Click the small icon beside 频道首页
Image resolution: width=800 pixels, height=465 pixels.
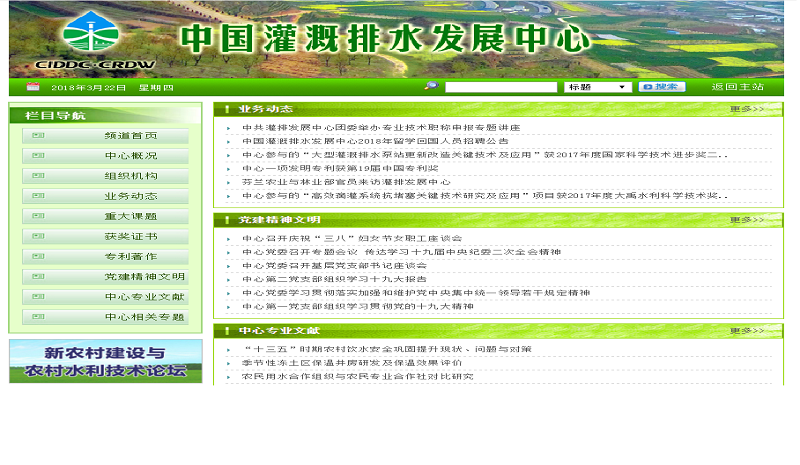click(38, 136)
